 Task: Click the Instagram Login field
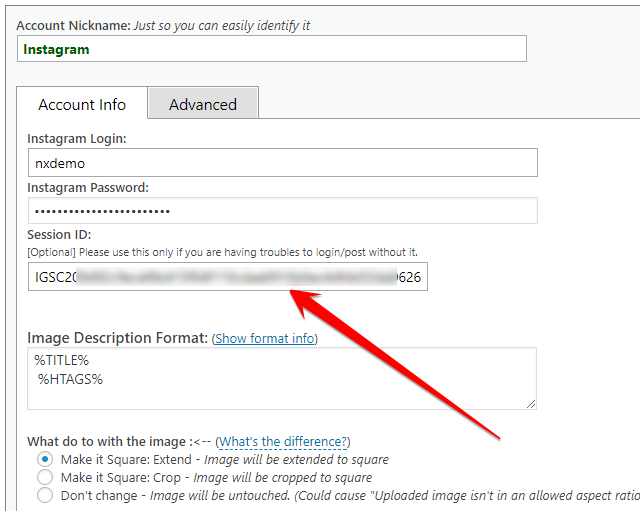point(283,163)
